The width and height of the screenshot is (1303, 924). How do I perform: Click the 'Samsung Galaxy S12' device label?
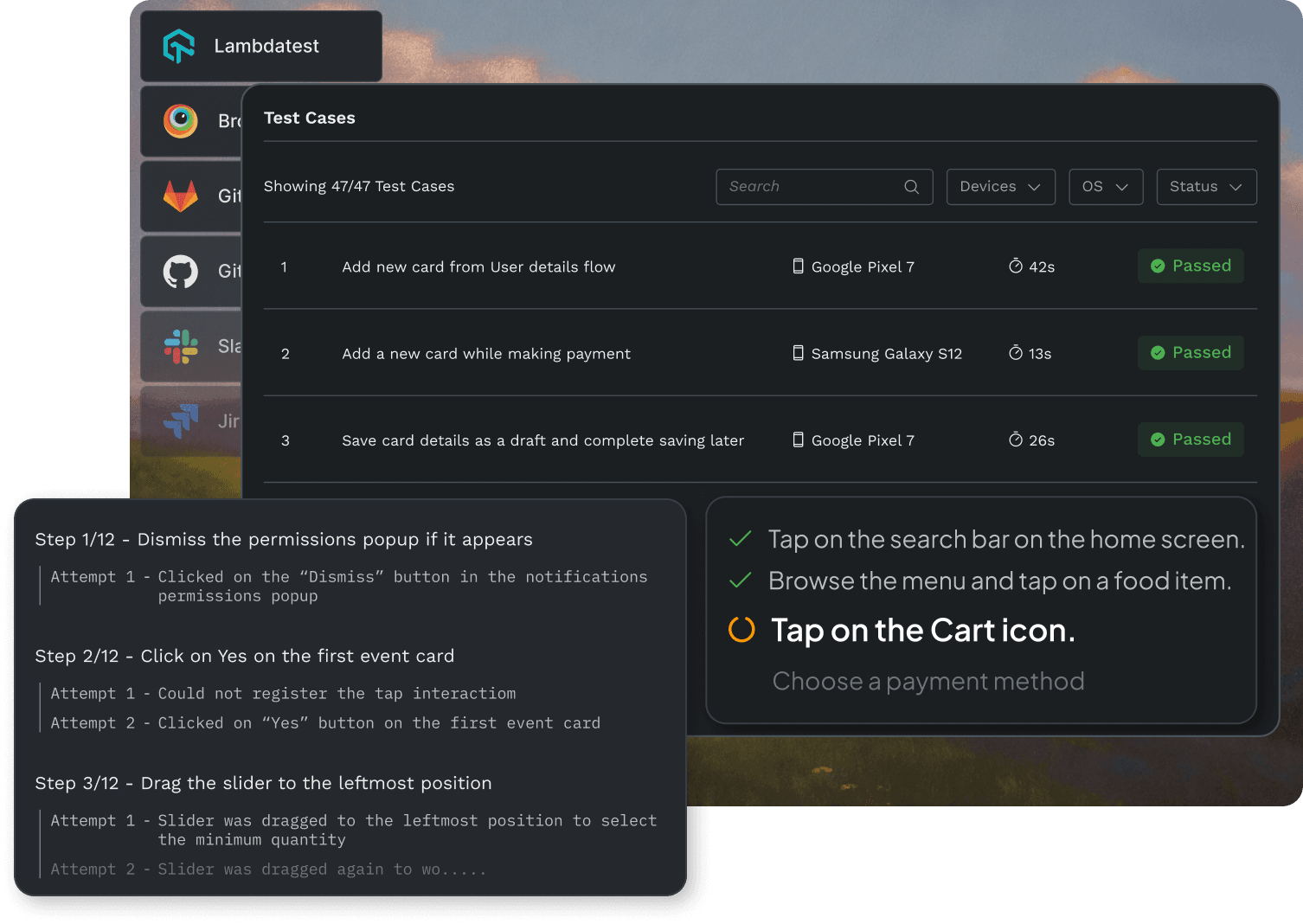click(886, 354)
